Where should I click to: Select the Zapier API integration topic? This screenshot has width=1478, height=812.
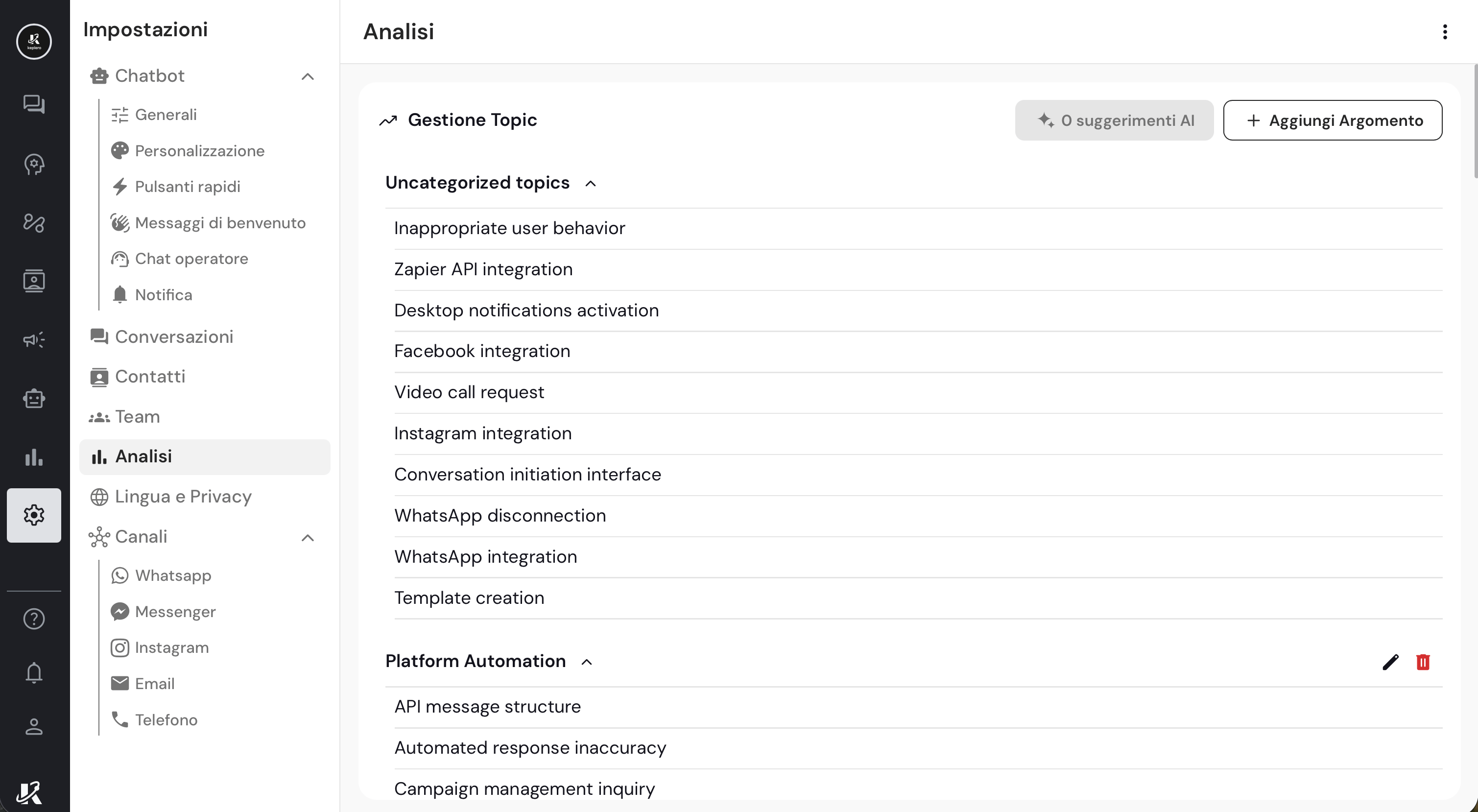[x=483, y=269]
